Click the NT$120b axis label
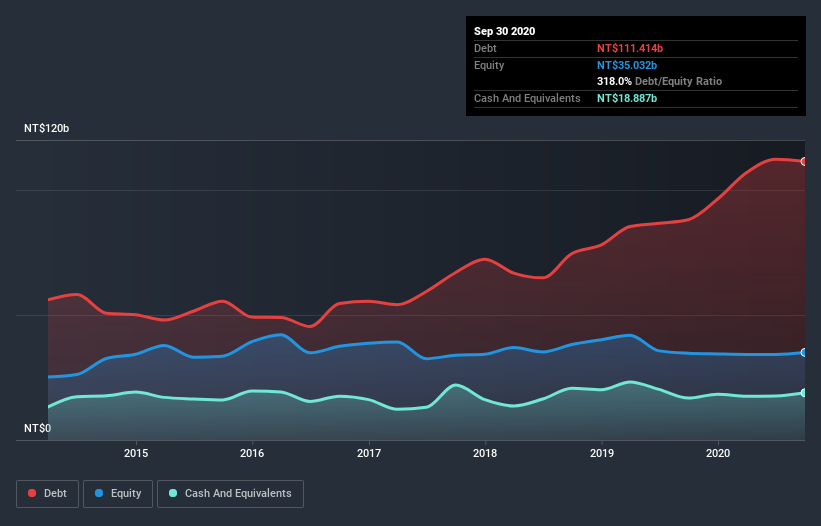Image resolution: width=821 pixels, height=526 pixels. click(47, 128)
